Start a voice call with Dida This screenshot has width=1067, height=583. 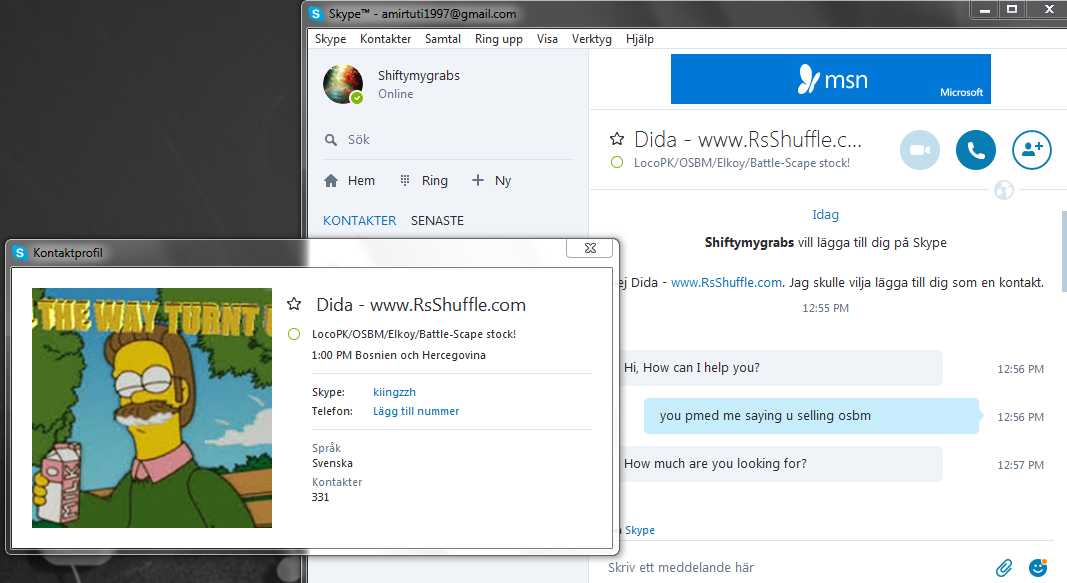tap(975, 150)
